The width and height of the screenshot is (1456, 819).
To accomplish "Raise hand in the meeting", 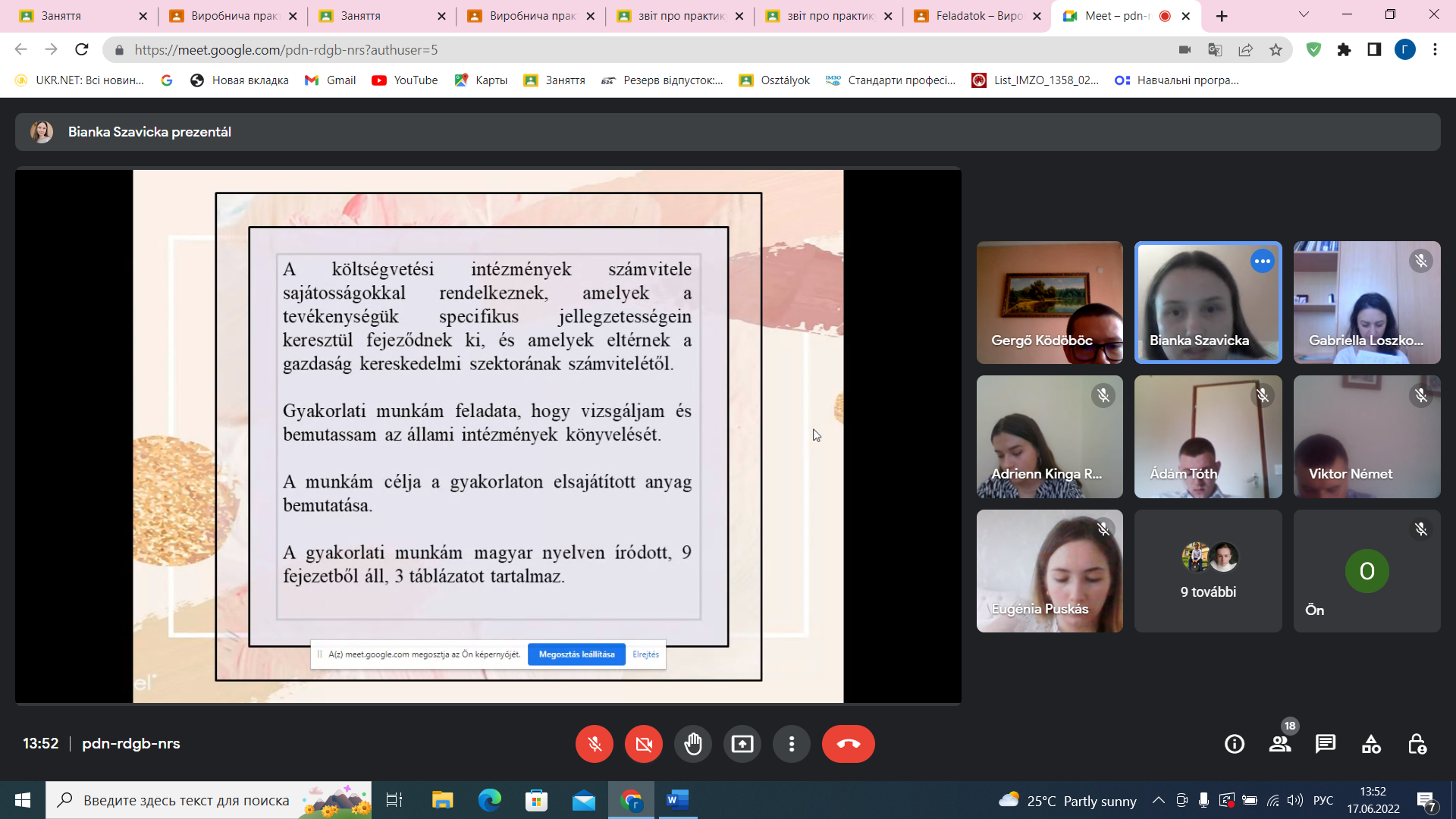I will click(692, 744).
